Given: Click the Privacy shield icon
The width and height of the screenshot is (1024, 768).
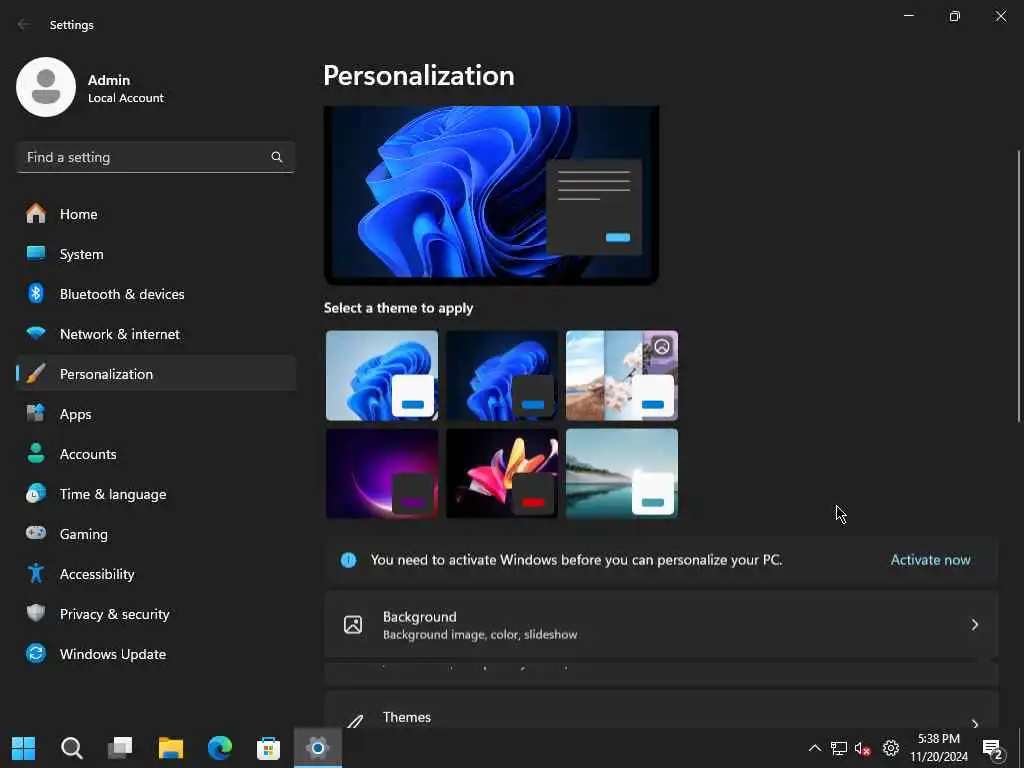Looking at the screenshot, I should (36, 613).
